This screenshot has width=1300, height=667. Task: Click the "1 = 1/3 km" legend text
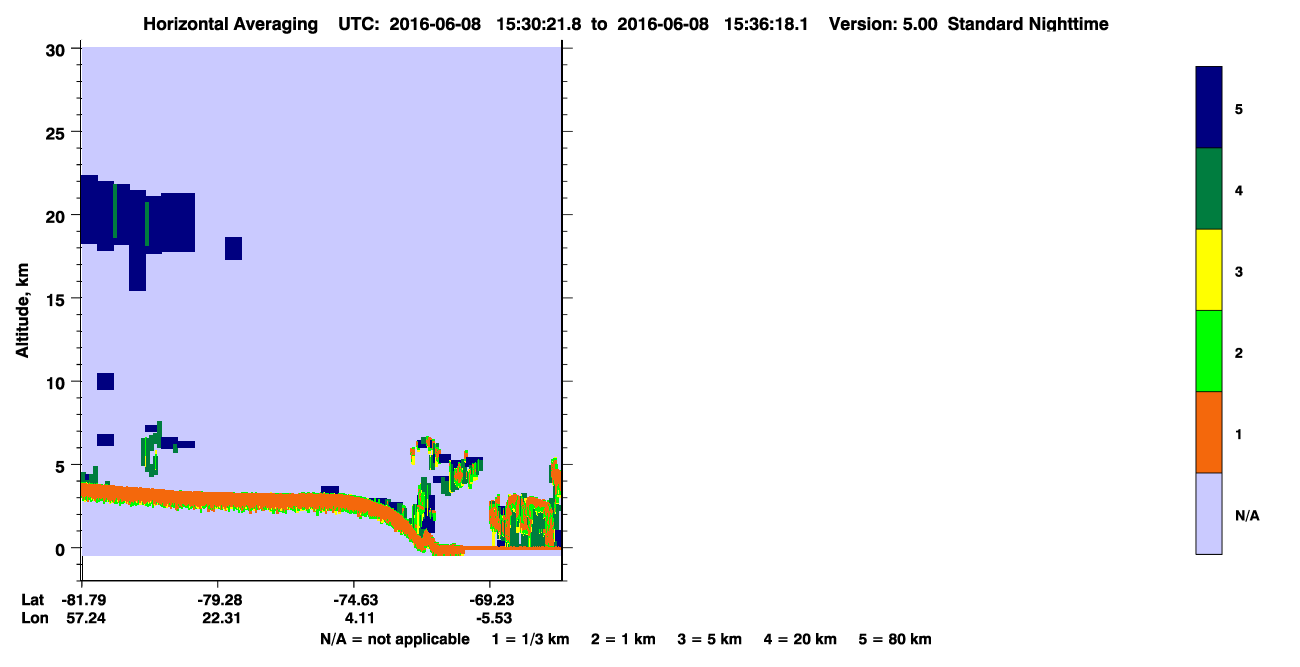tap(530, 639)
